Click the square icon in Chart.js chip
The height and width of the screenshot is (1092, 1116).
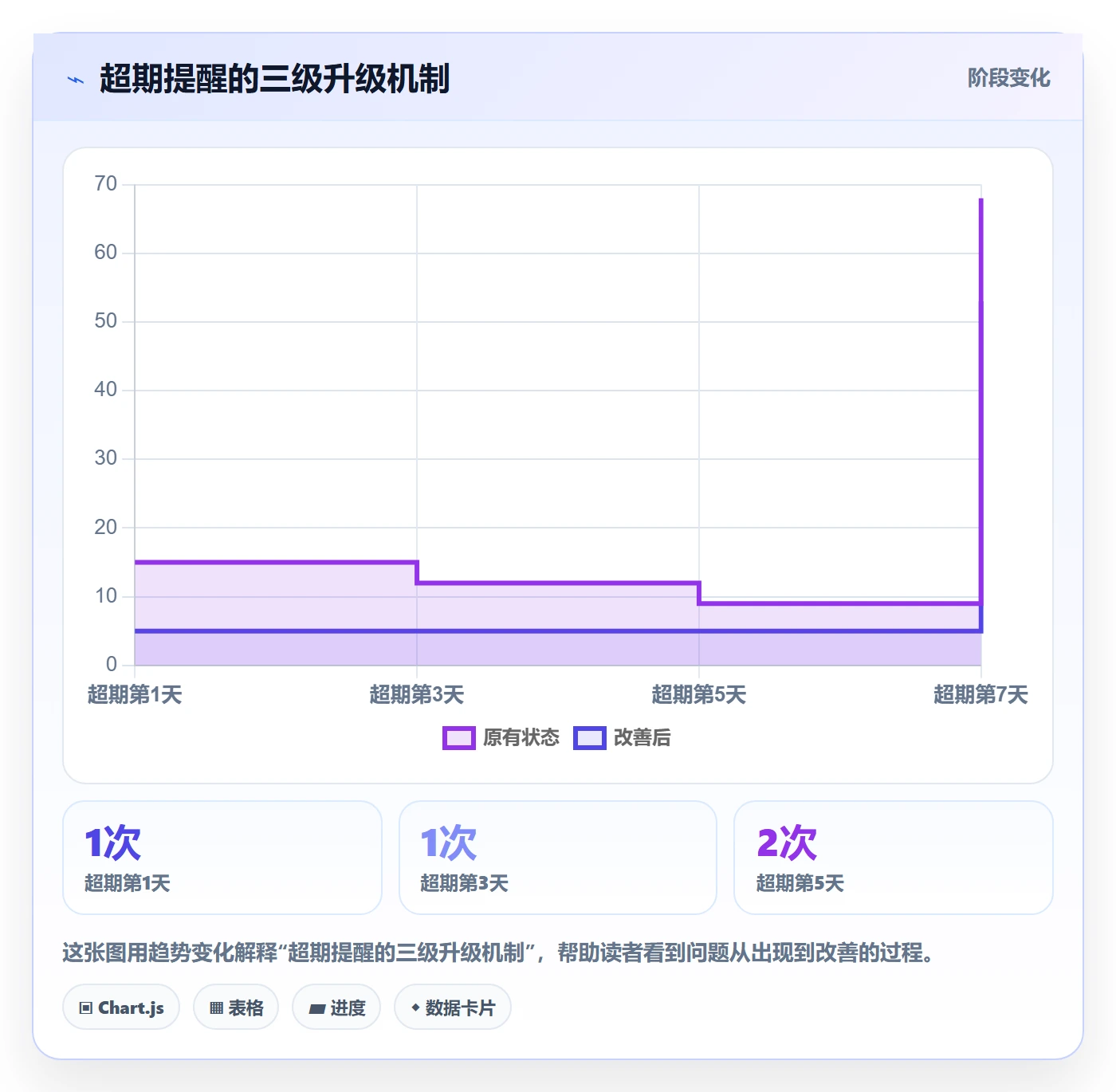tap(86, 1008)
